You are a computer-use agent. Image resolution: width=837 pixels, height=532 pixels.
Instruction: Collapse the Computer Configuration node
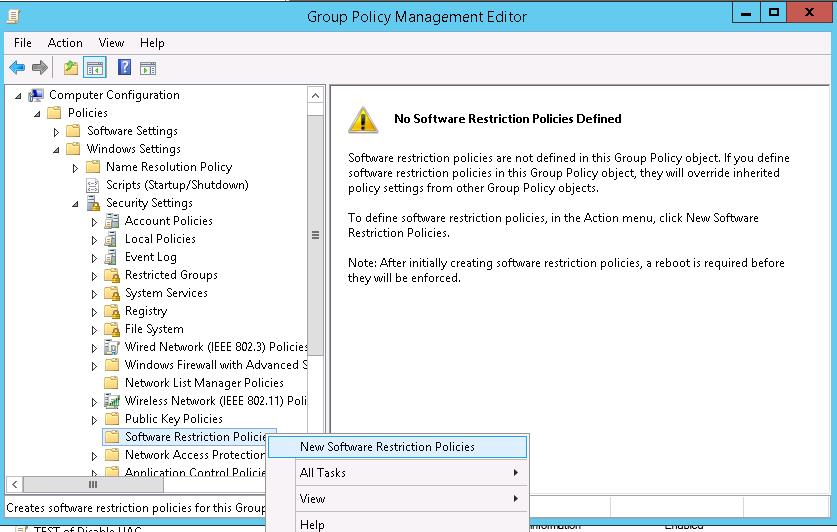coord(18,96)
